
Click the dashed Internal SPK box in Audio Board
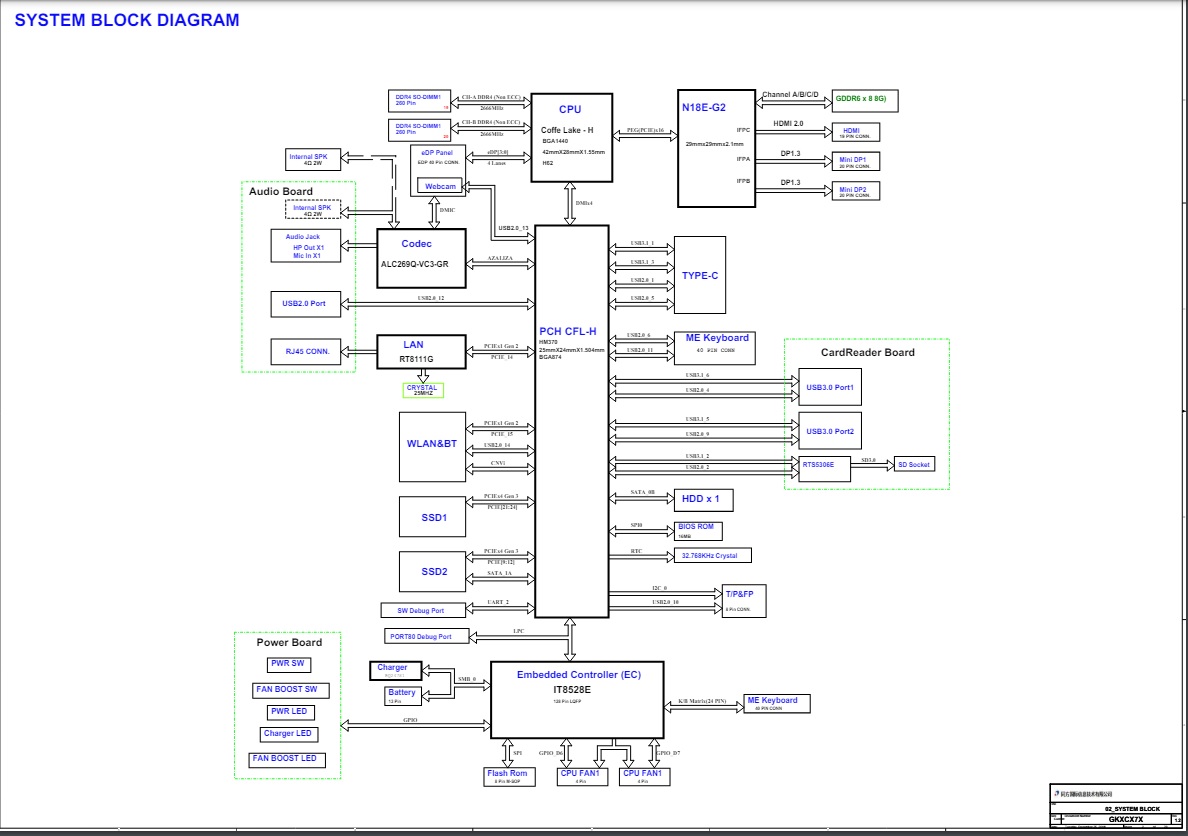(x=312, y=210)
